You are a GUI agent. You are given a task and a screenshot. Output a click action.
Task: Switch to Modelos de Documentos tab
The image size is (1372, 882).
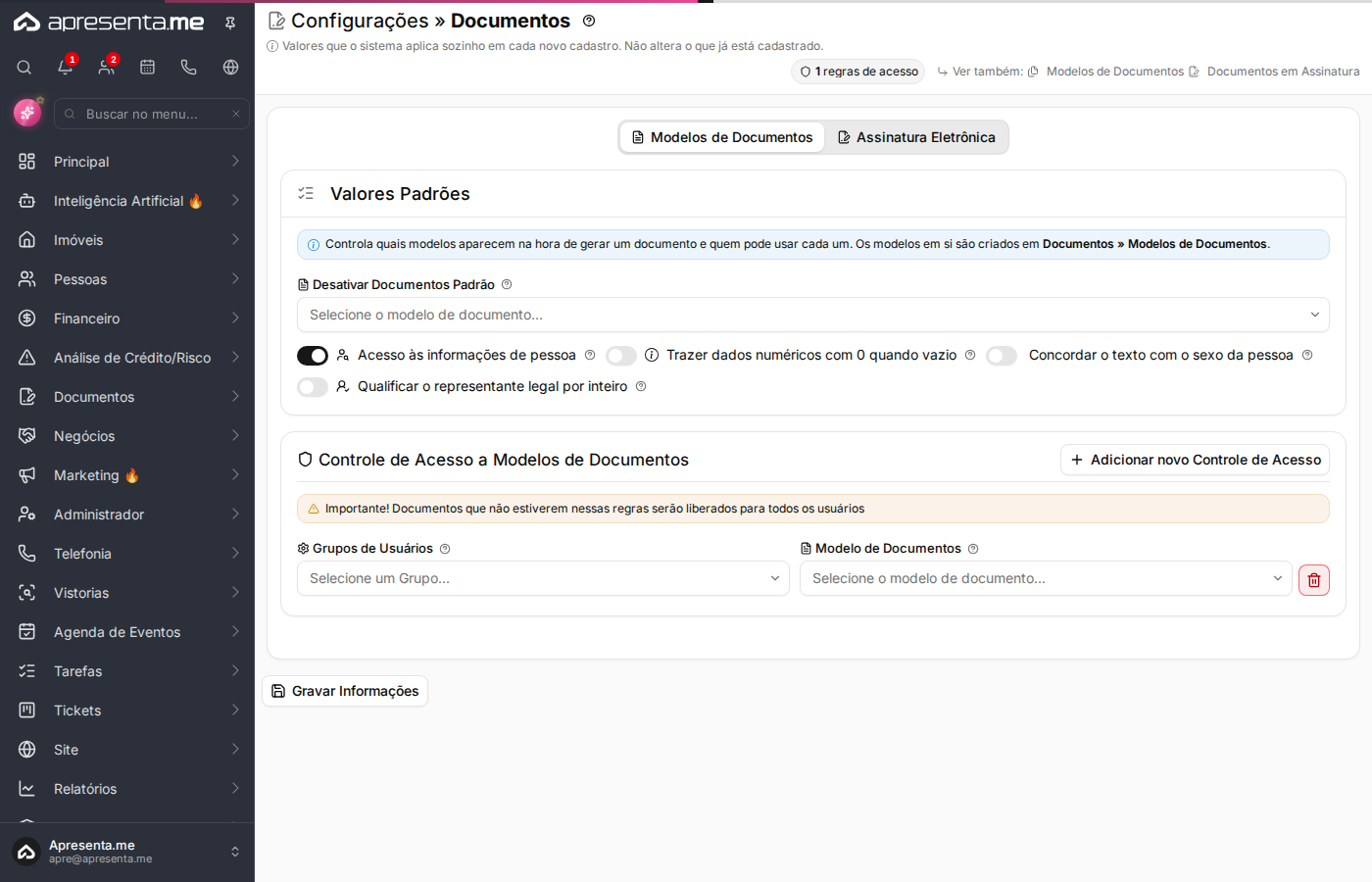point(722,137)
